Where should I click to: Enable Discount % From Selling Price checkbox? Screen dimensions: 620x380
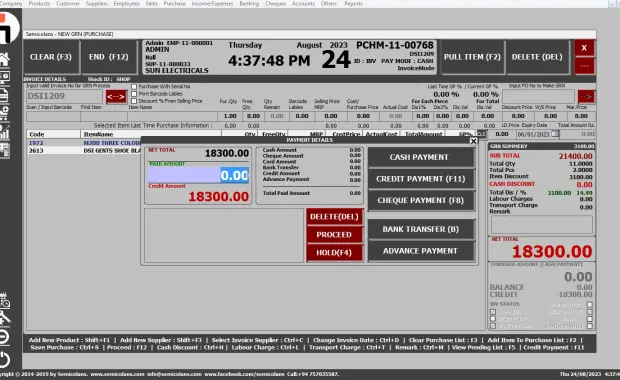pyautogui.click(x=134, y=101)
